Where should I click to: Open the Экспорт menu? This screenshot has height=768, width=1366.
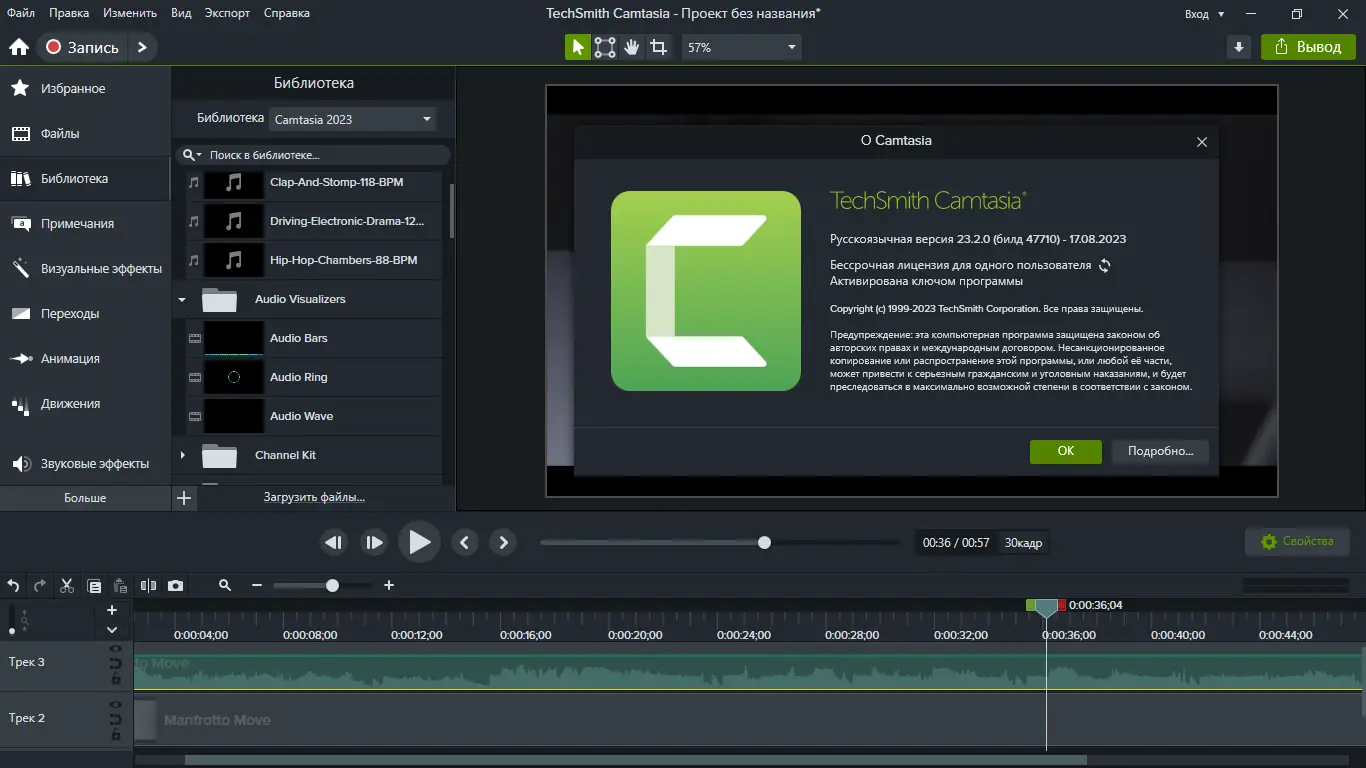tap(227, 13)
